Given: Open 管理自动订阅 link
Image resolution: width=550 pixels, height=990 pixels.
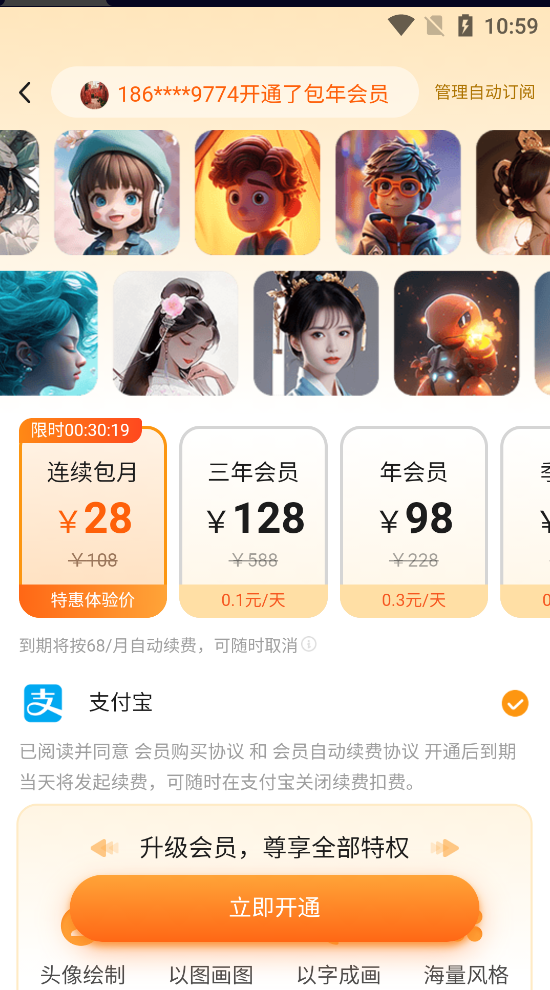Looking at the screenshot, I should [484, 92].
